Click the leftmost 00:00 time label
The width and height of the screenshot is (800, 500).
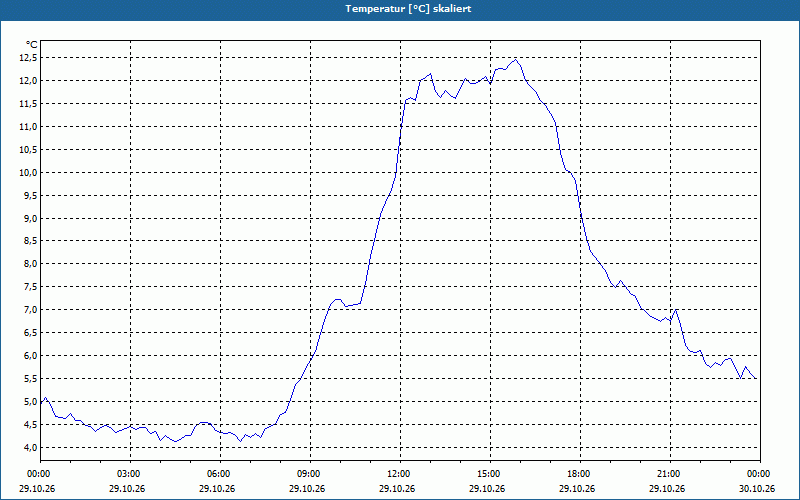coord(37,474)
